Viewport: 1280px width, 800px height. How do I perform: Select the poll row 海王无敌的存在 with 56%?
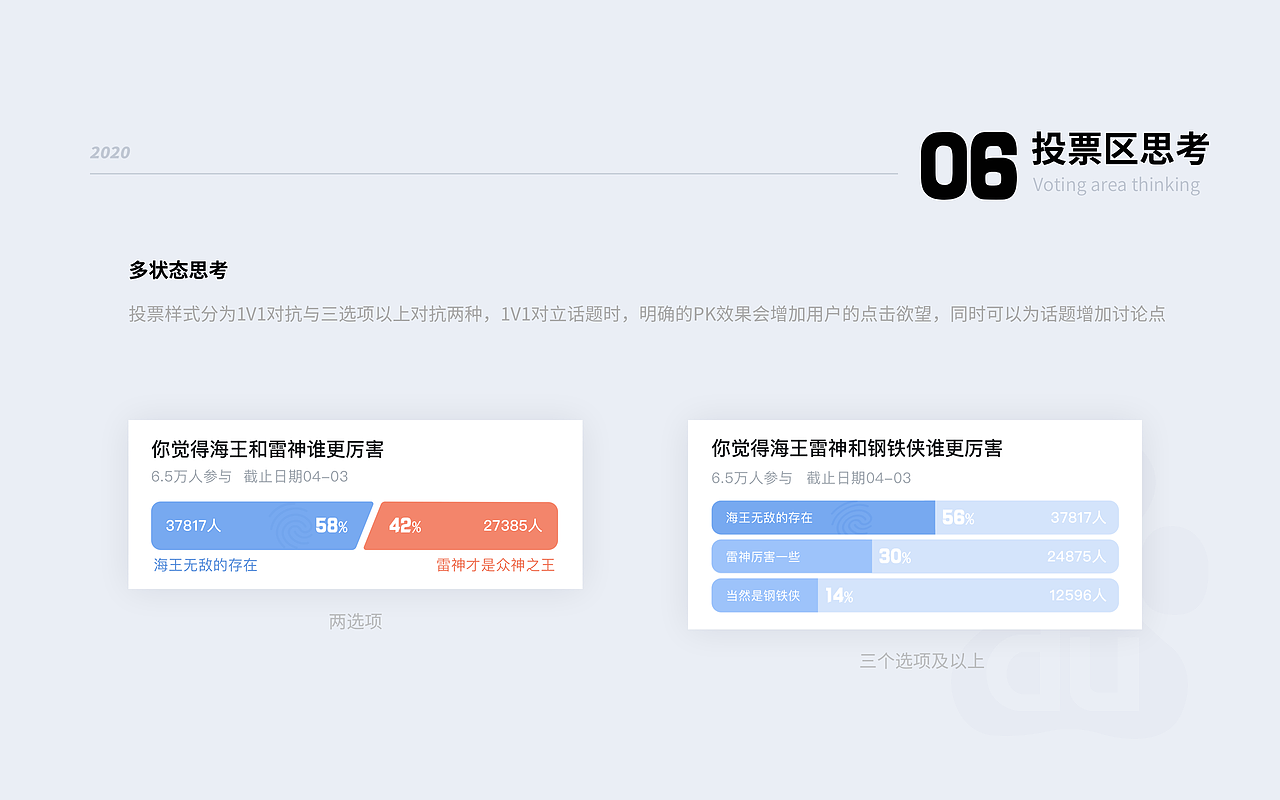click(915, 518)
